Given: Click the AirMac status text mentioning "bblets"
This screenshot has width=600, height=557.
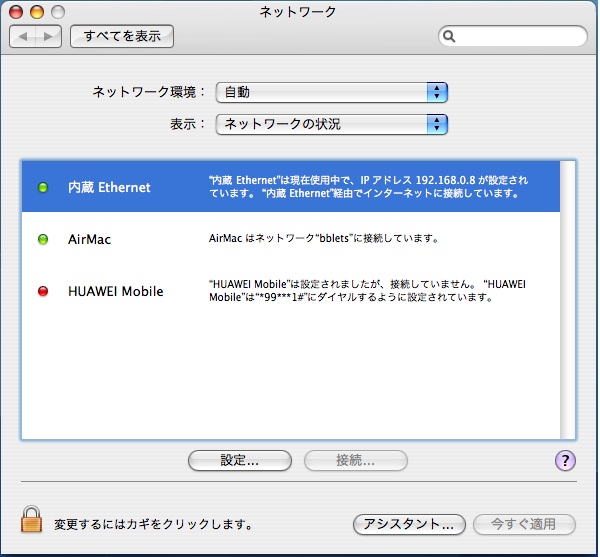Looking at the screenshot, I should pos(324,238).
